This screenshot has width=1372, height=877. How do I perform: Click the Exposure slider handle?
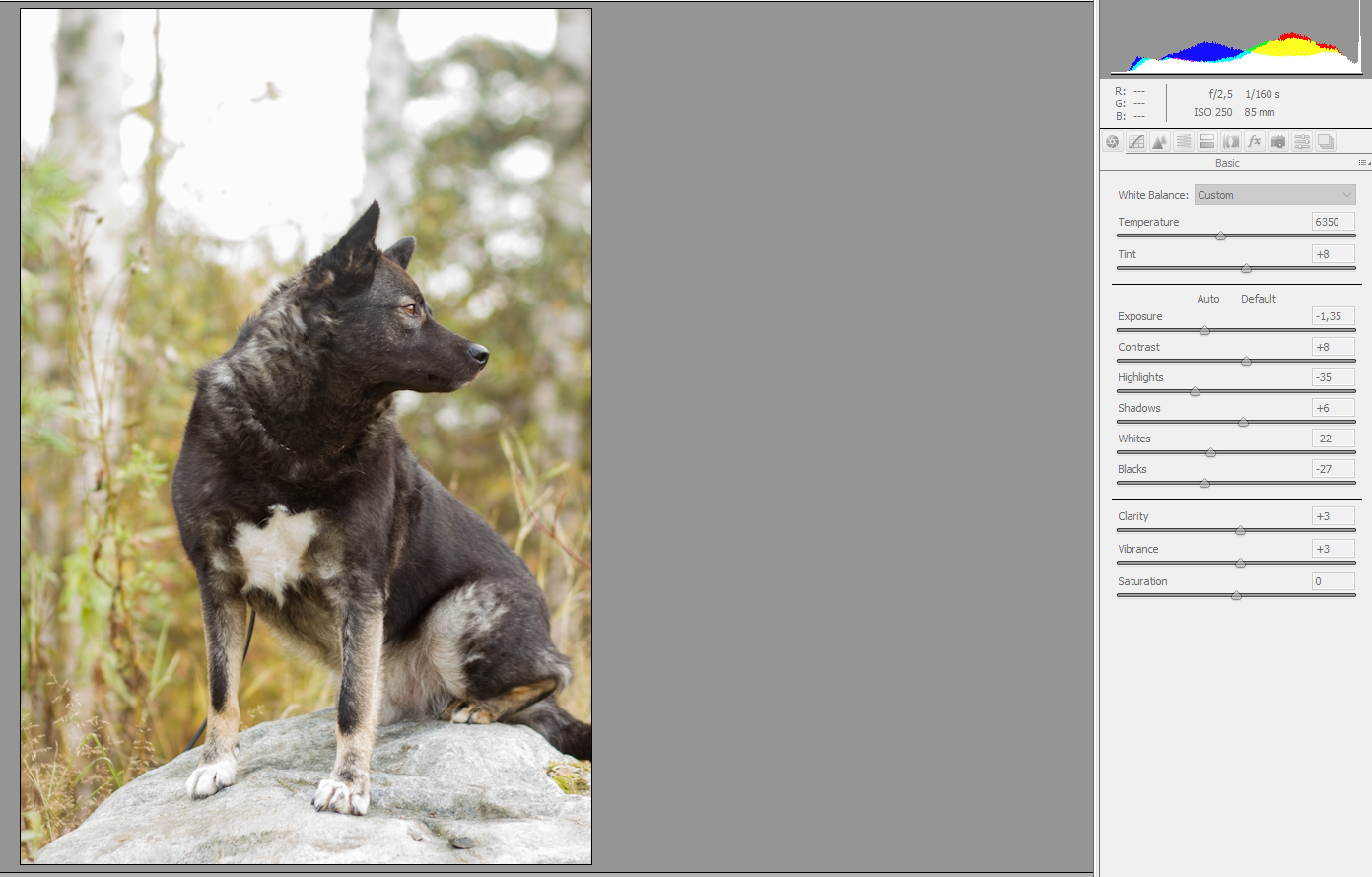(x=1204, y=331)
